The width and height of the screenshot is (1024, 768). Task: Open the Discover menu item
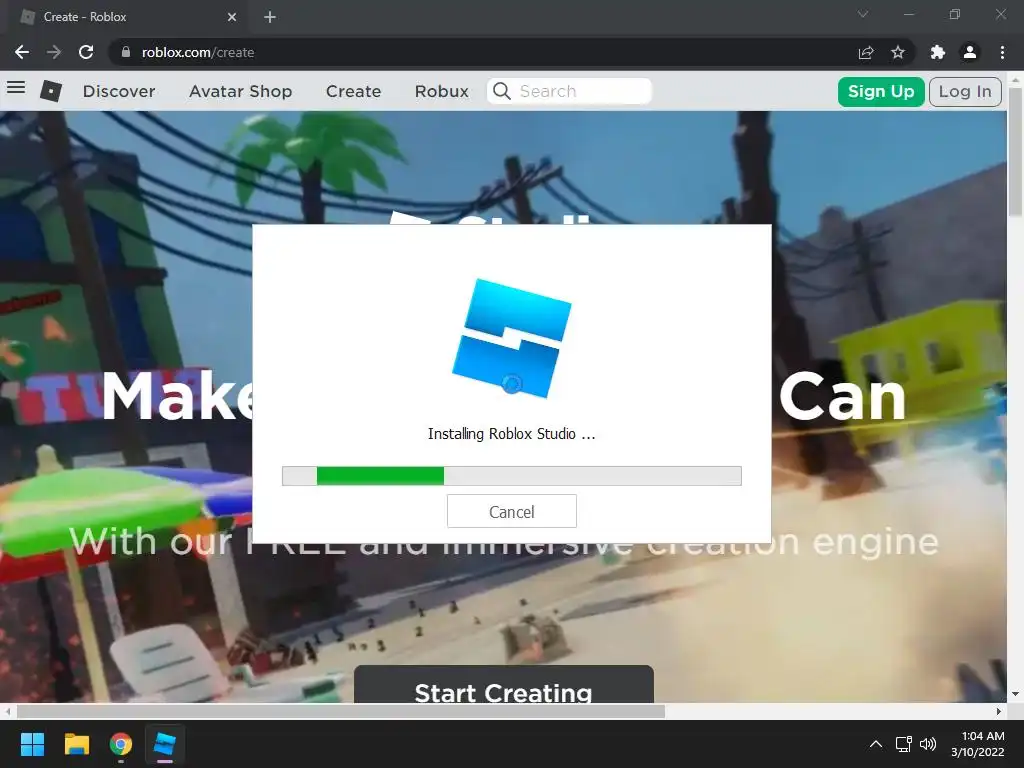click(119, 91)
